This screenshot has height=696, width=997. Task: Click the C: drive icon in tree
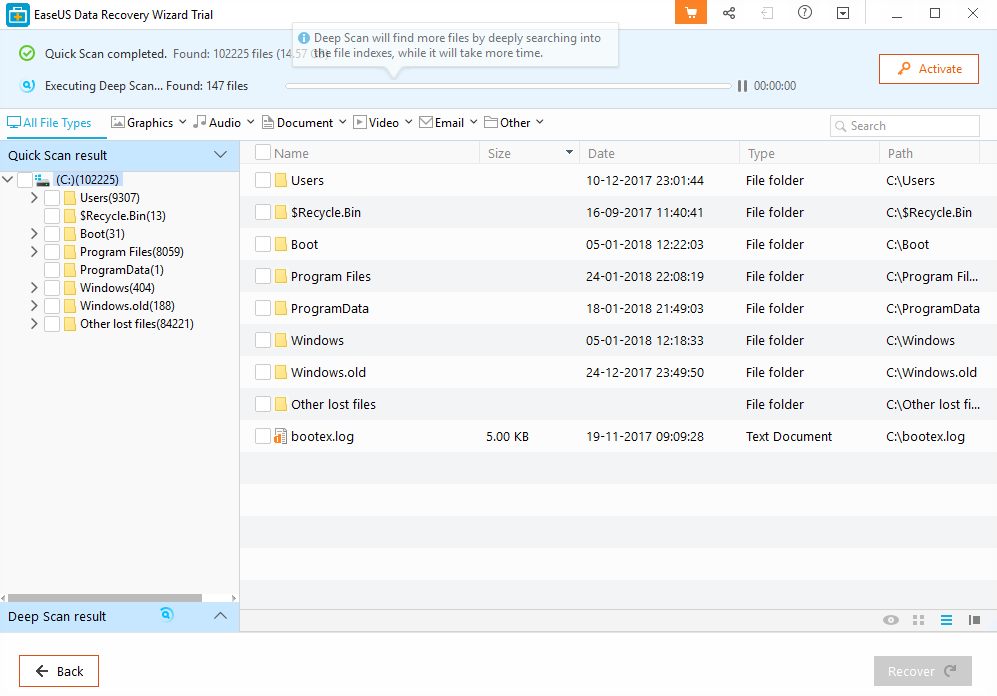click(43, 181)
